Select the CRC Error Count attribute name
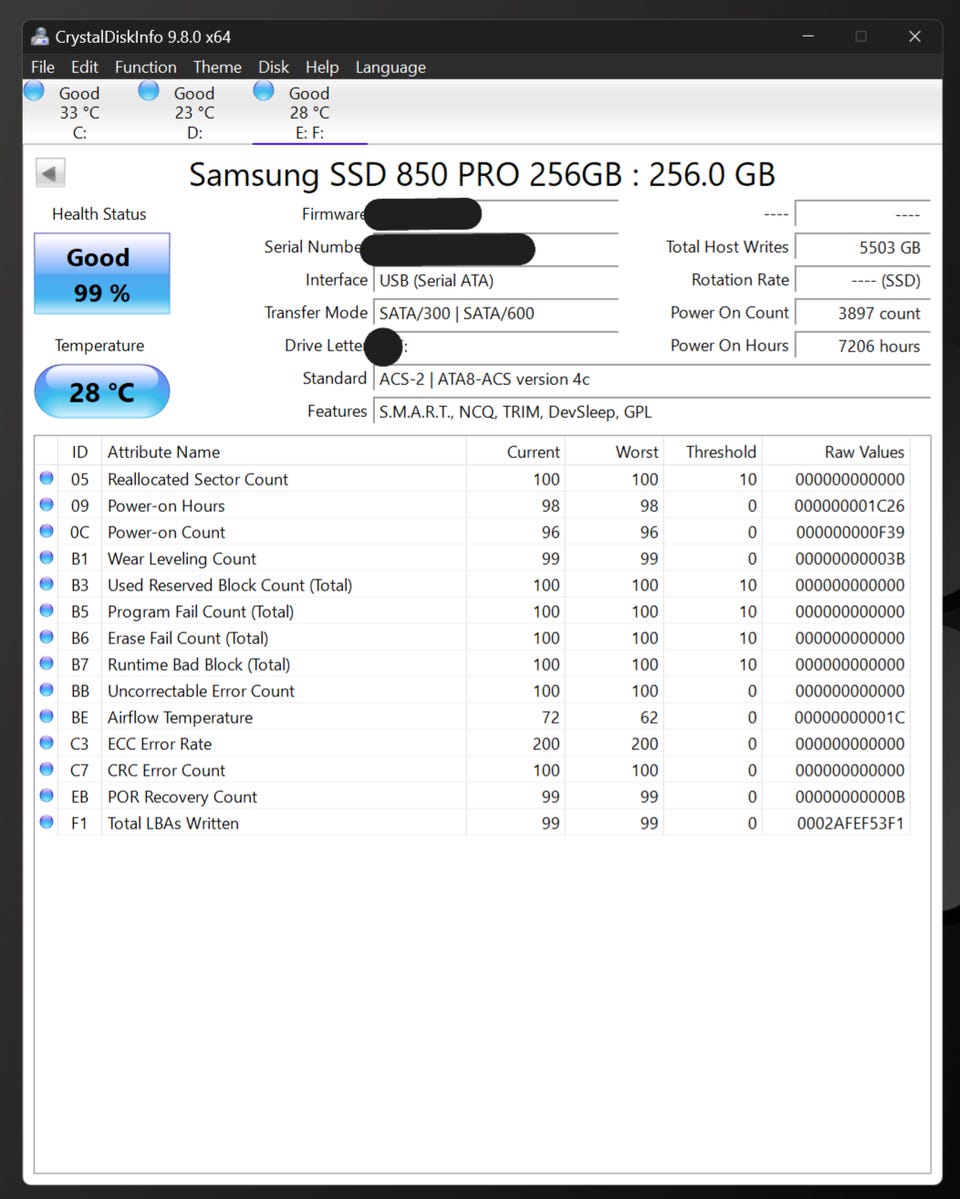960x1199 pixels. coord(166,770)
